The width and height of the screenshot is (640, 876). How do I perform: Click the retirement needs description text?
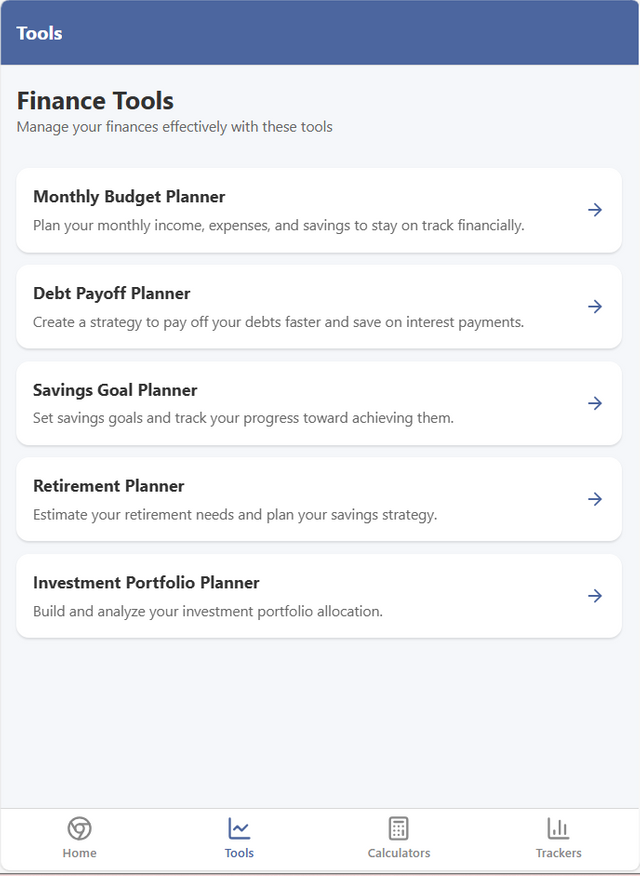pyautogui.click(x=235, y=515)
